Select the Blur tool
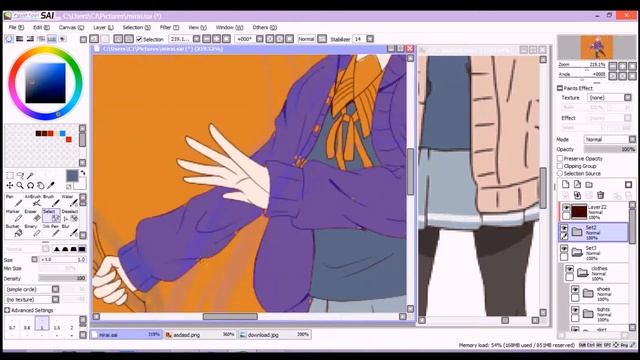Image resolution: width=640 pixels, height=360 pixels. (x=69, y=231)
